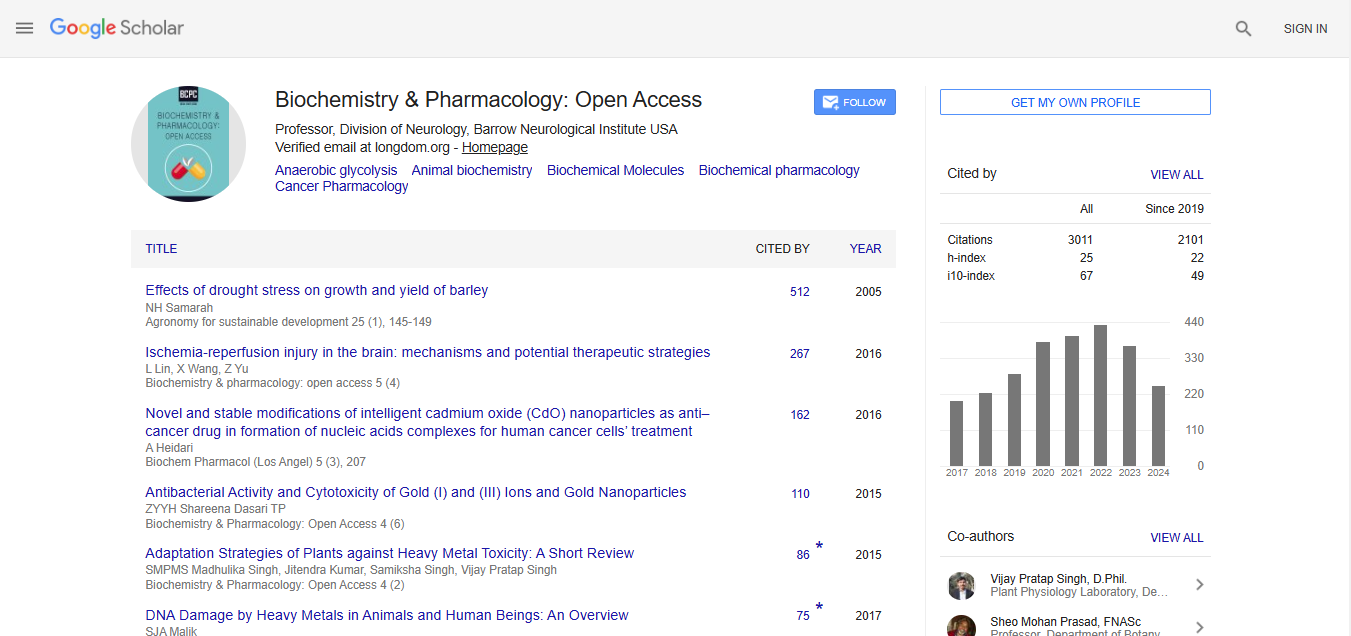View all Cited by statistics
The width and height of the screenshot is (1351, 636).
coord(1176,174)
